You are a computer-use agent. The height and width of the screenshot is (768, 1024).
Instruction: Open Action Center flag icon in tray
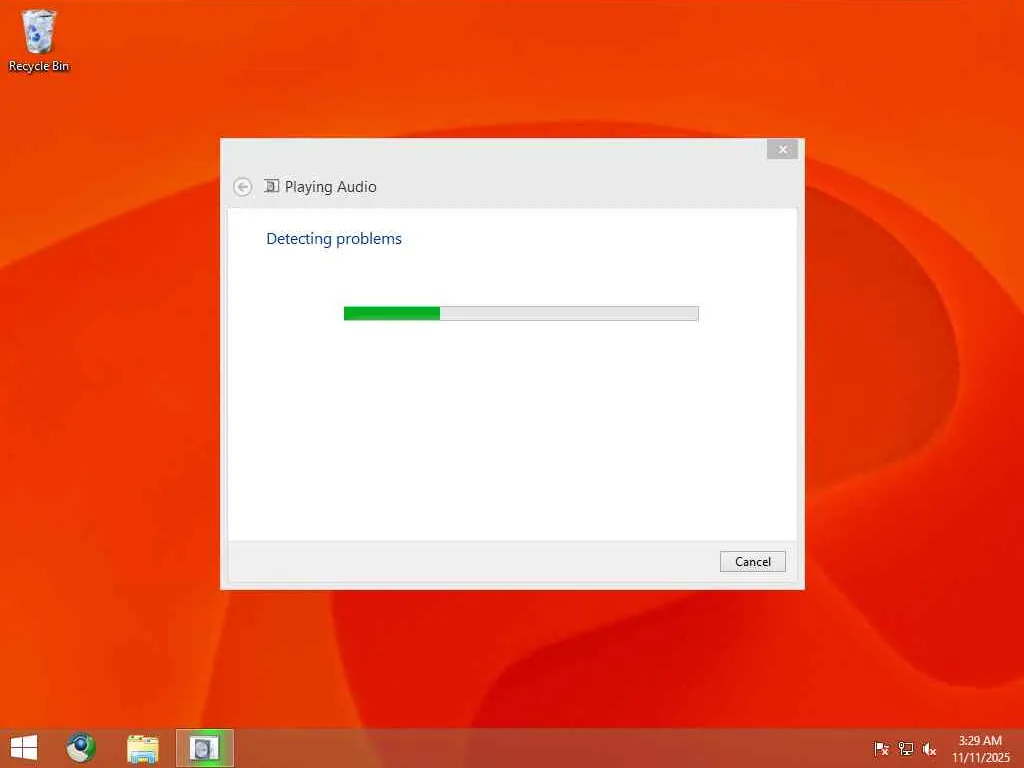pyautogui.click(x=881, y=748)
